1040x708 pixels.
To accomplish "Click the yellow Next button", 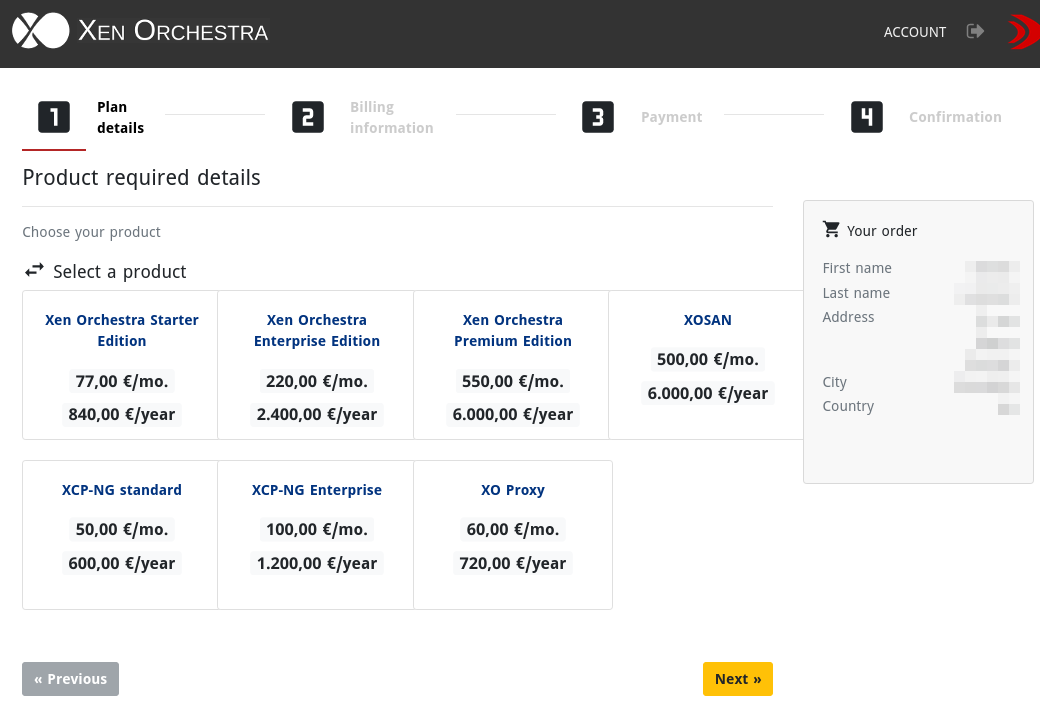I will [738, 679].
